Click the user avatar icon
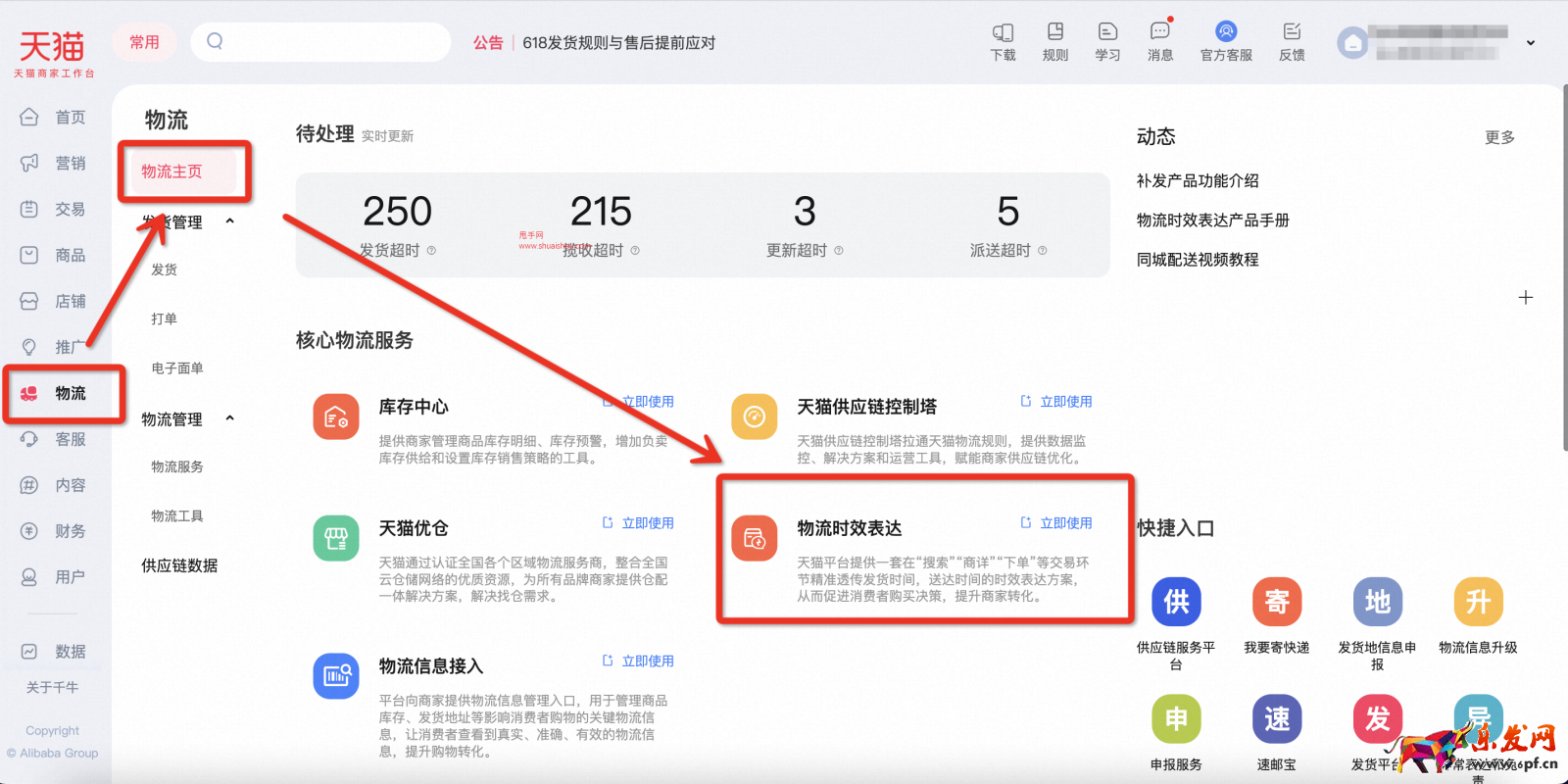The width and height of the screenshot is (1568, 784). (1353, 43)
